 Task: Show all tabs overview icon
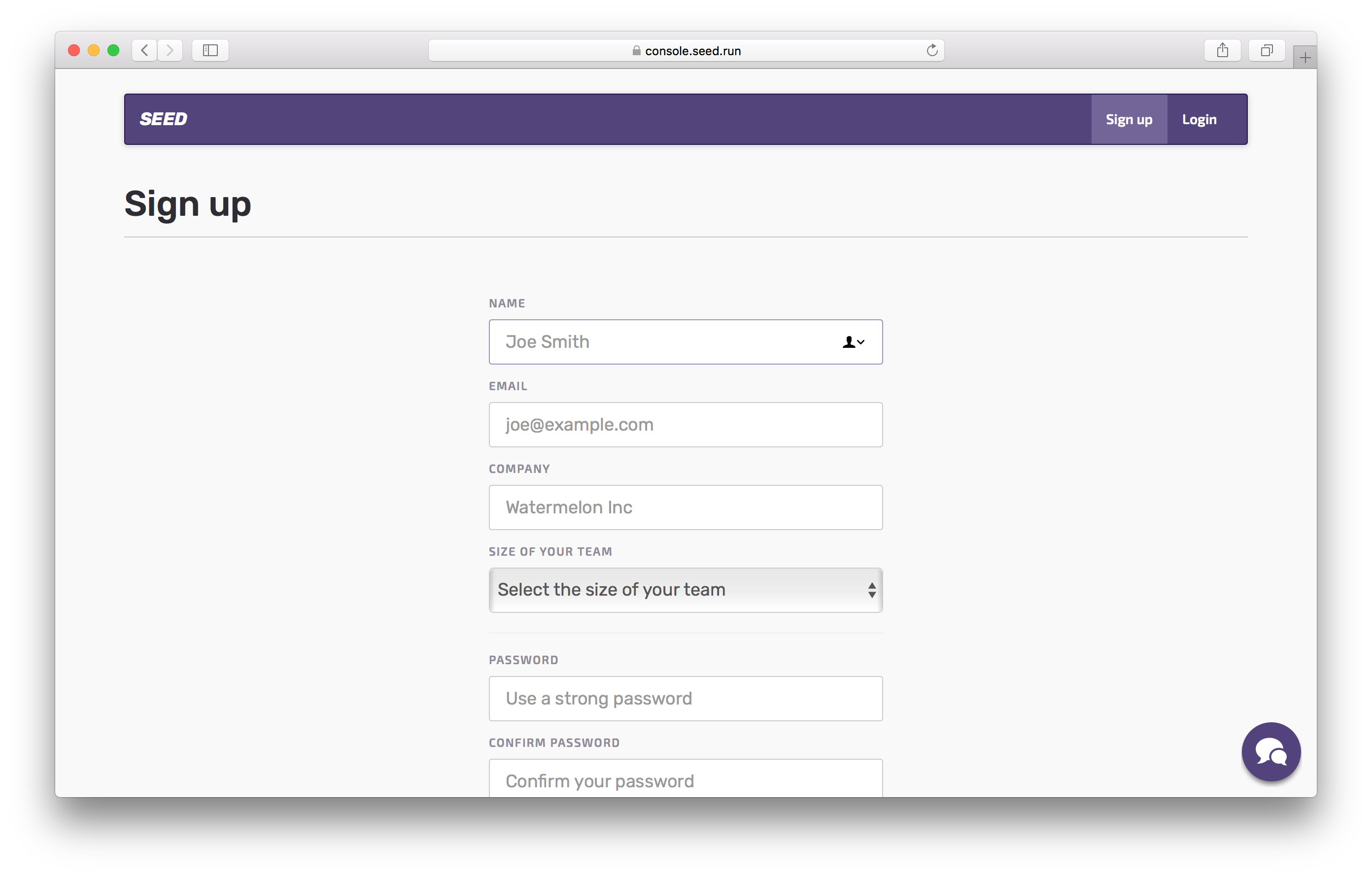pos(1266,50)
